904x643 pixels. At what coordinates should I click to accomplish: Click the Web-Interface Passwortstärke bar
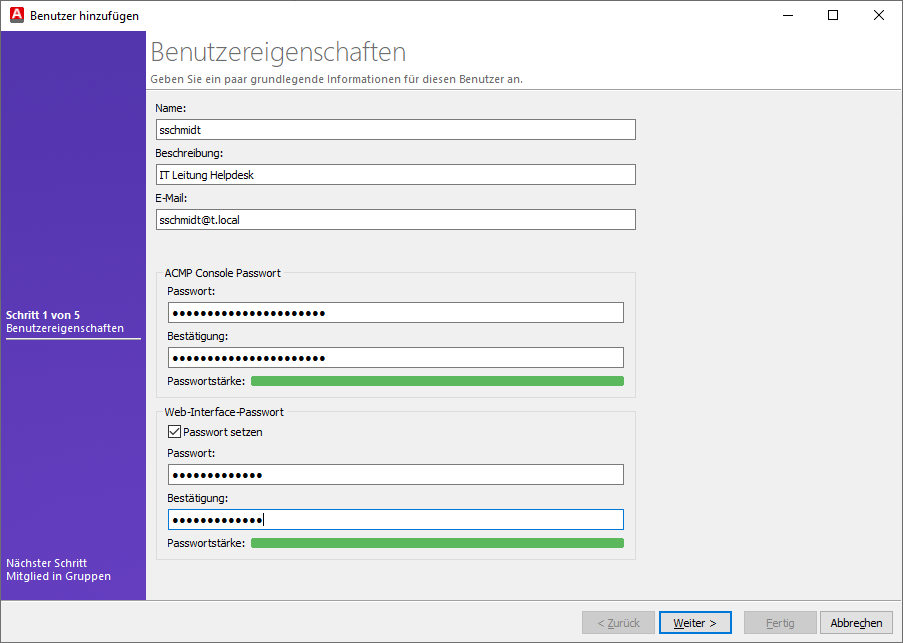click(437, 543)
